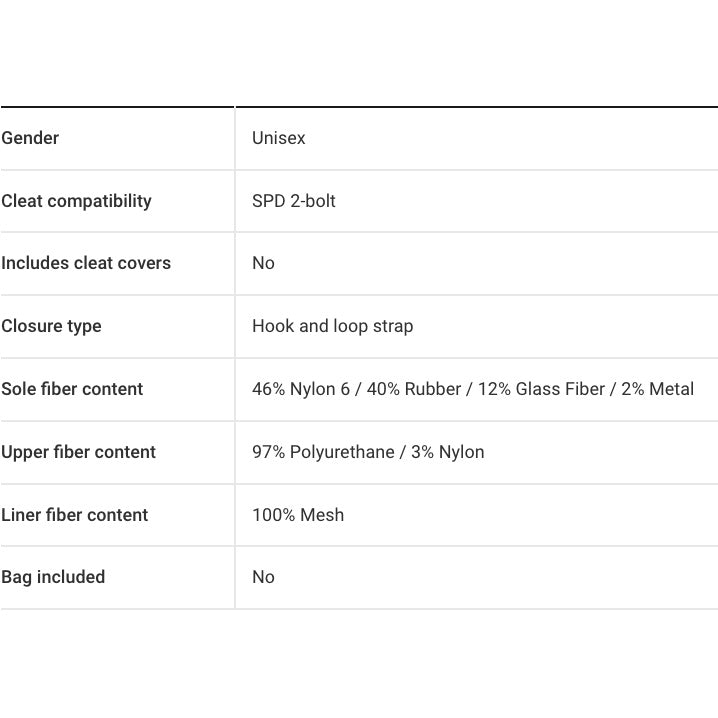Click the Closure type label
The image size is (718, 718).
(51, 326)
